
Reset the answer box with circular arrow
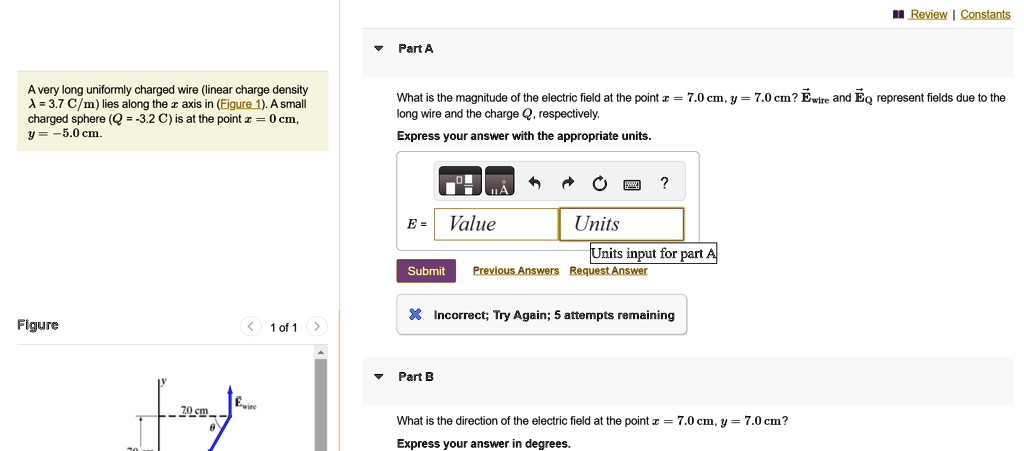[600, 184]
